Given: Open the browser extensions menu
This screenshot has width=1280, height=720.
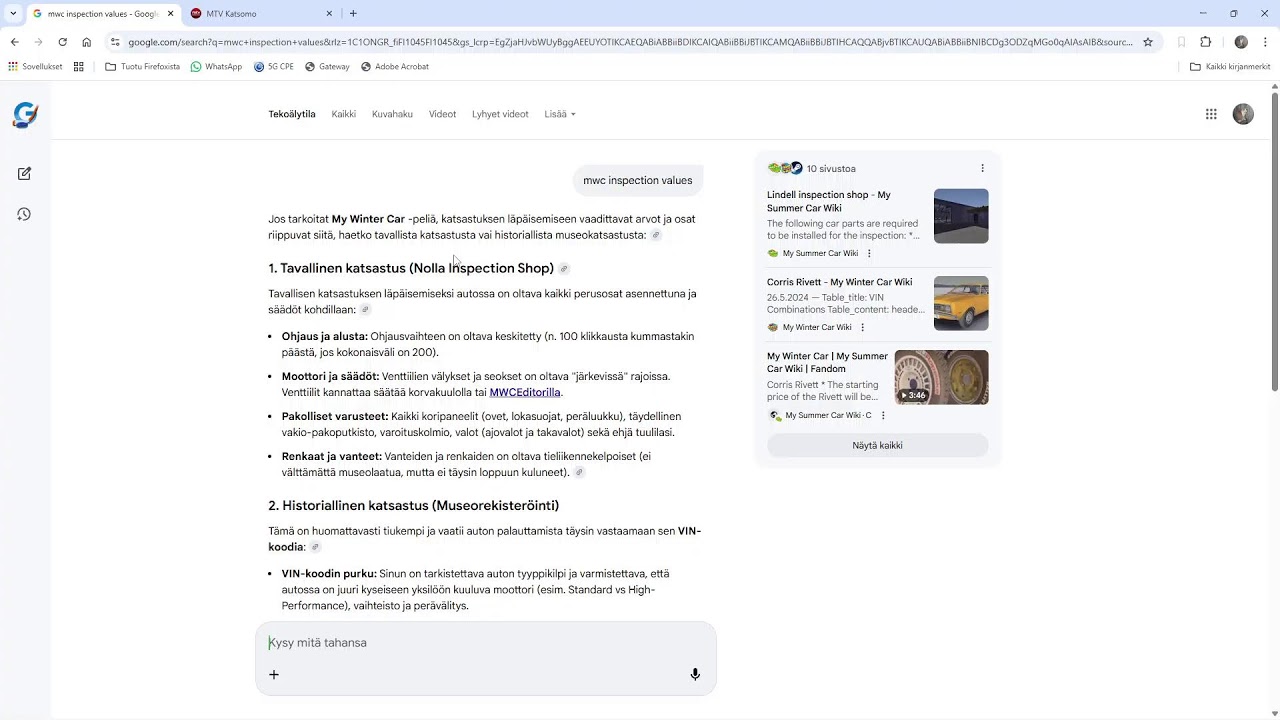Looking at the screenshot, I should pyautogui.click(x=1205, y=42).
